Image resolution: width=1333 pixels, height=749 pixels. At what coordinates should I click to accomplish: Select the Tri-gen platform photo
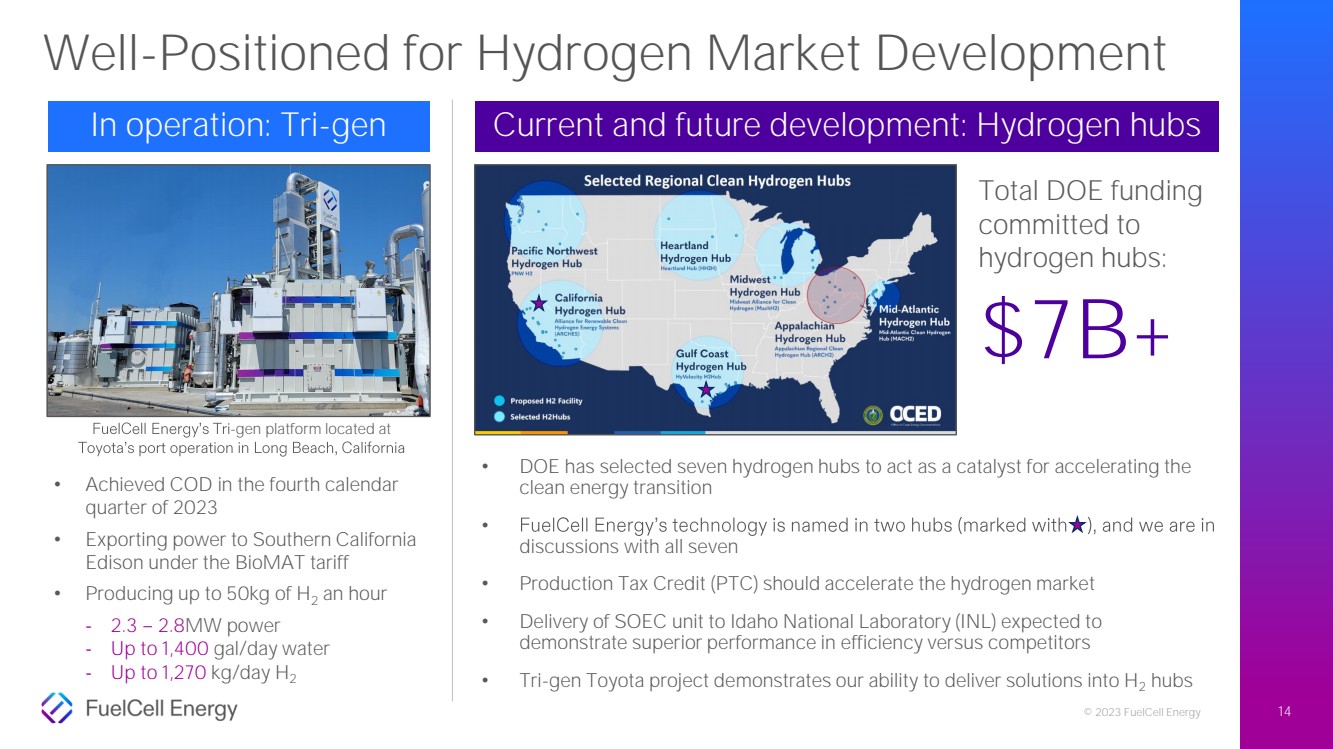pos(239,290)
